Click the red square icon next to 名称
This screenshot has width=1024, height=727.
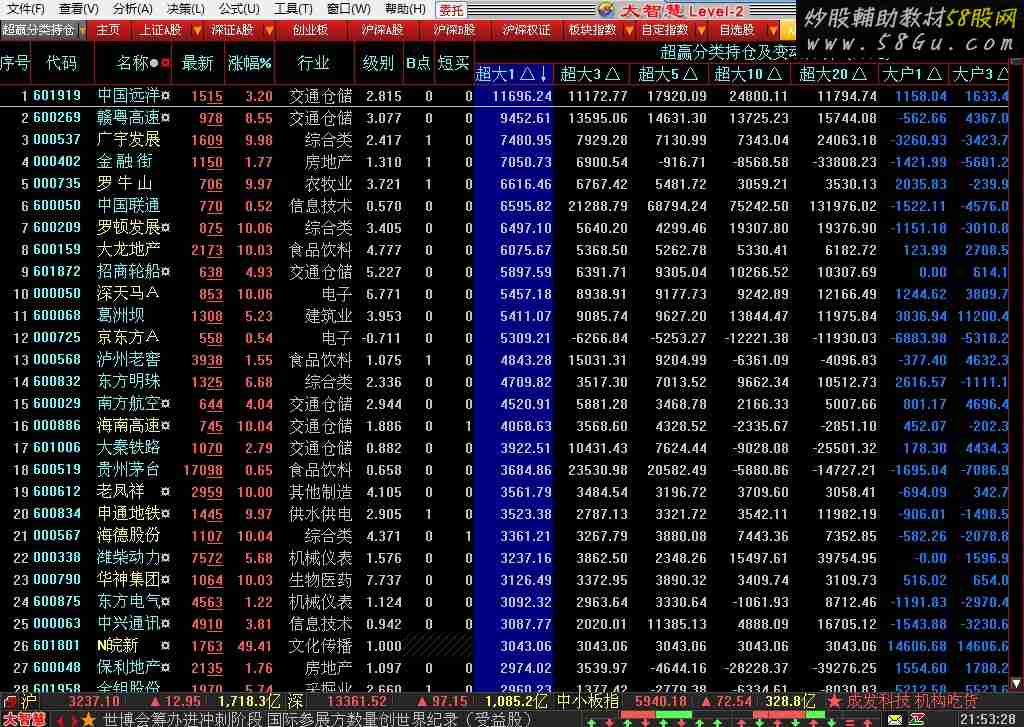point(166,63)
